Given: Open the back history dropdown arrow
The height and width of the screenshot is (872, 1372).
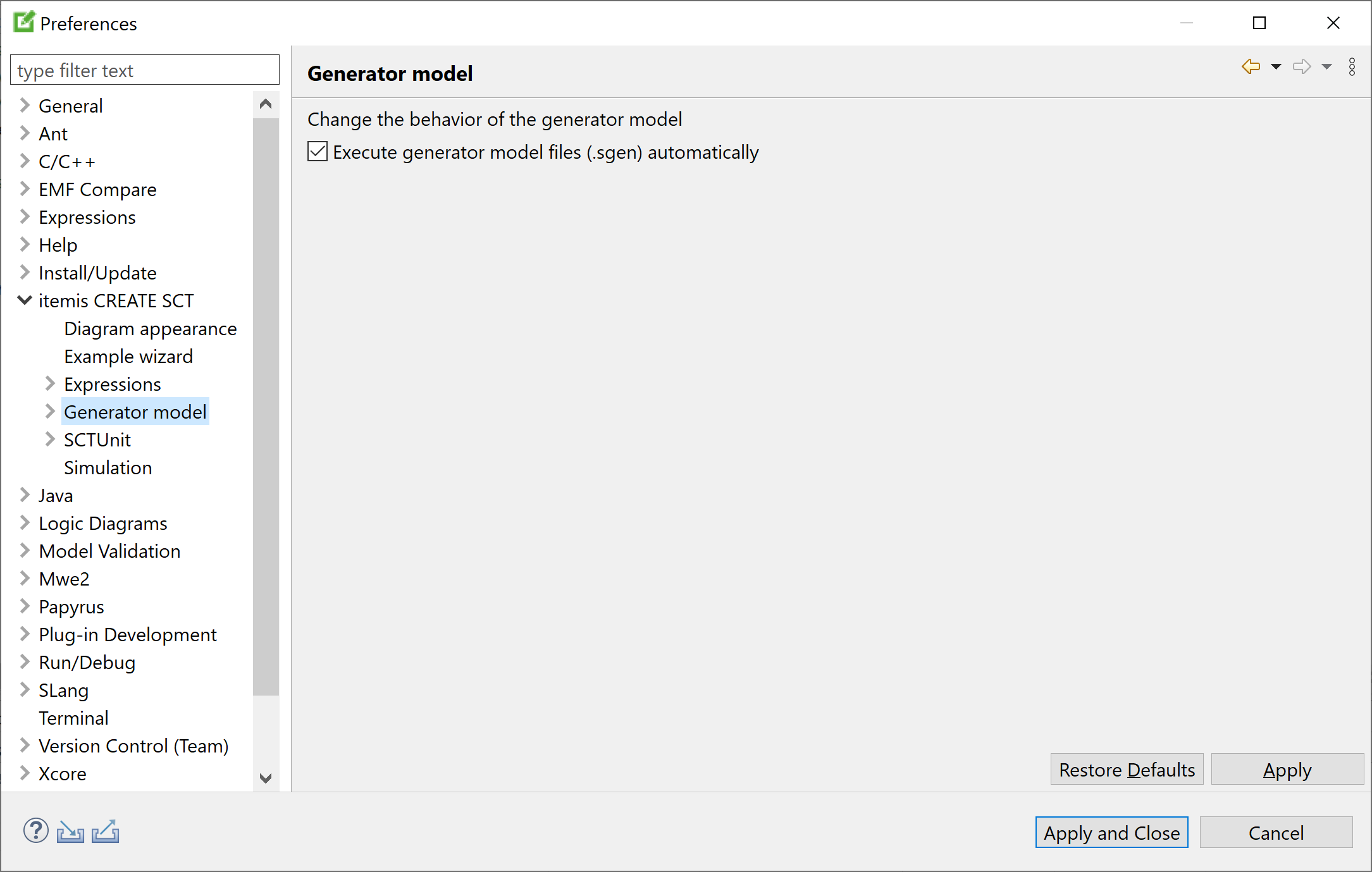Looking at the screenshot, I should tap(1276, 66).
